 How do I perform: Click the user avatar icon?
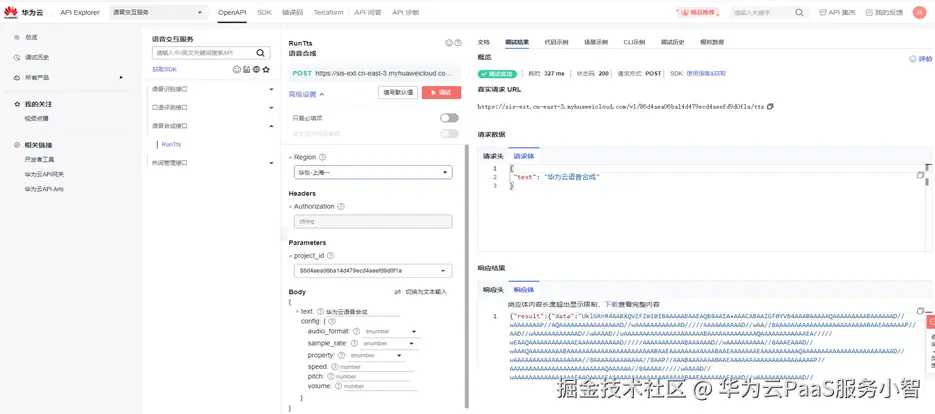(919, 12)
